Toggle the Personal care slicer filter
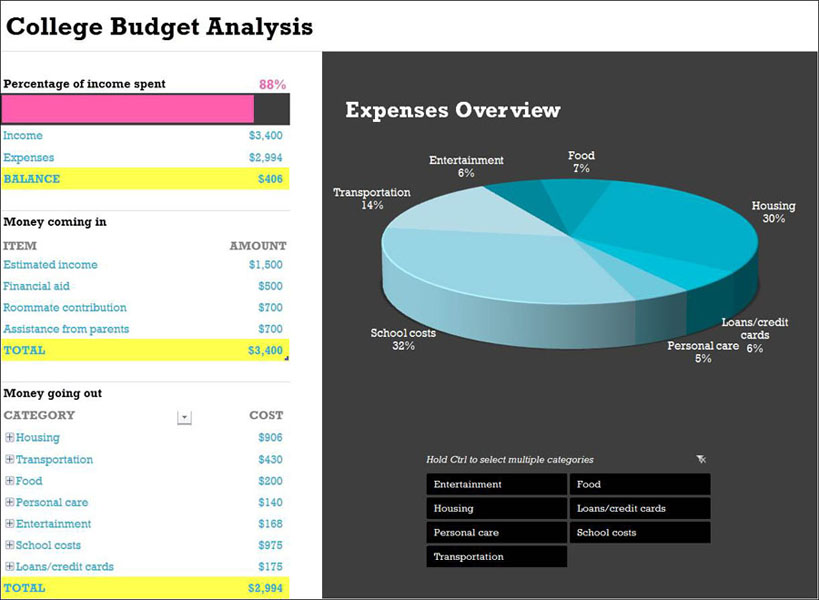The height and width of the screenshot is (600, 819). [496, 533]
